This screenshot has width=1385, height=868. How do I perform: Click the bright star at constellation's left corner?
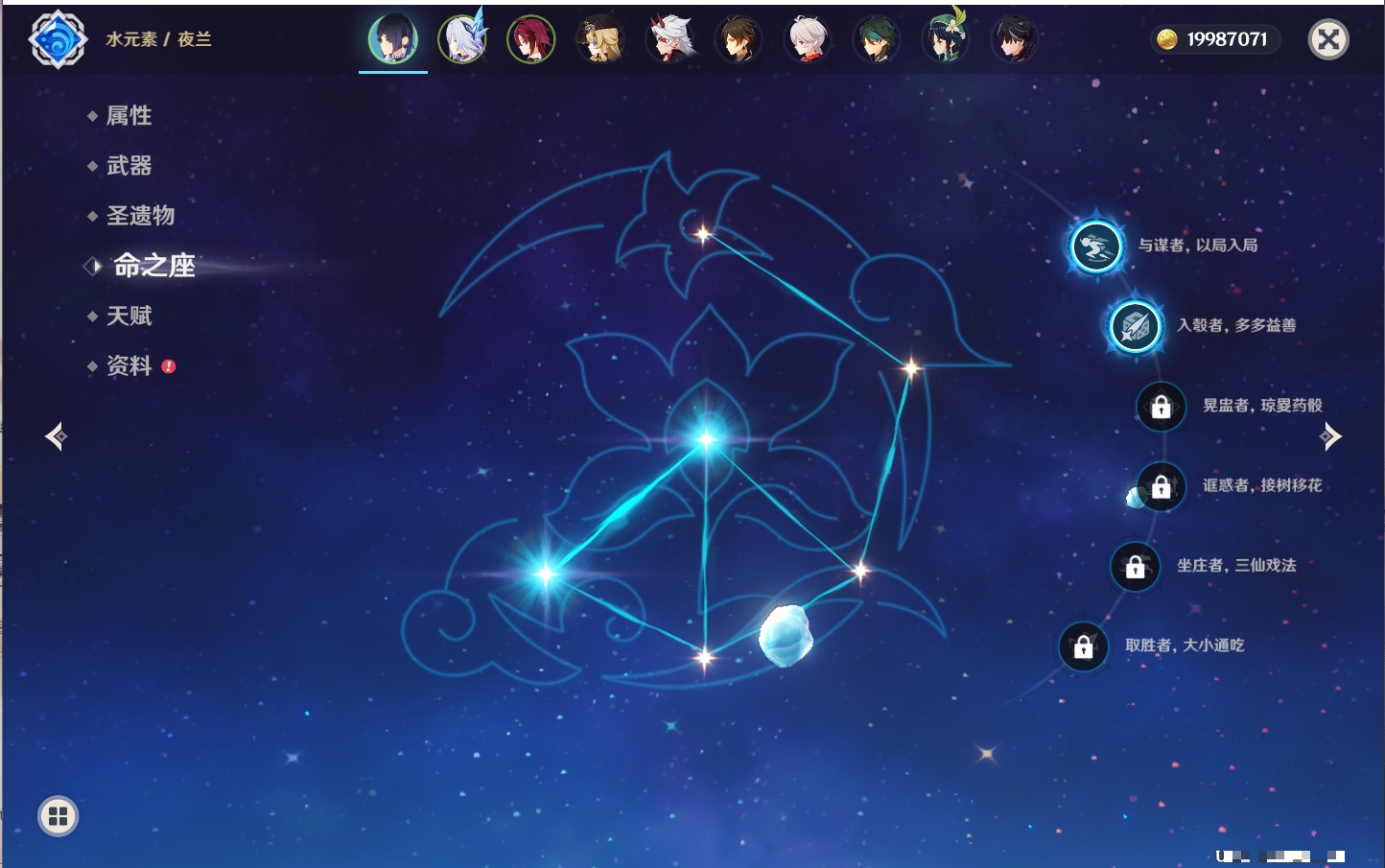coord(546,574)
